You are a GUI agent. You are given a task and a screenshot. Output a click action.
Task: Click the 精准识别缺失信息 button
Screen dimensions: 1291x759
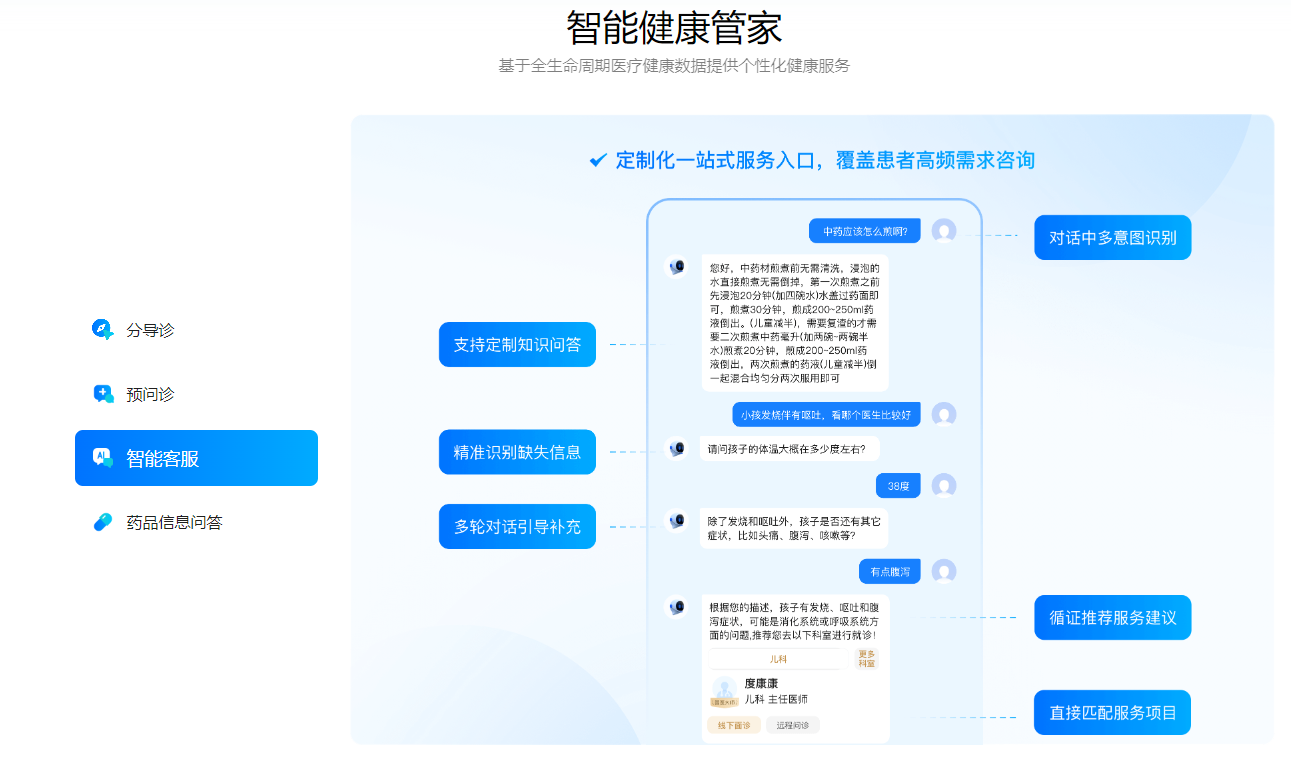coord(517,452)
